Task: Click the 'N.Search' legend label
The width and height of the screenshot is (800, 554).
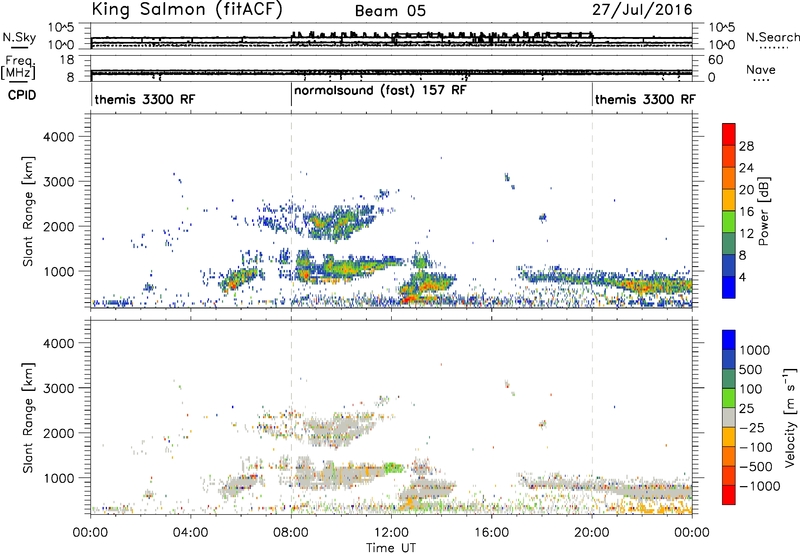Action: click(772, 37)
